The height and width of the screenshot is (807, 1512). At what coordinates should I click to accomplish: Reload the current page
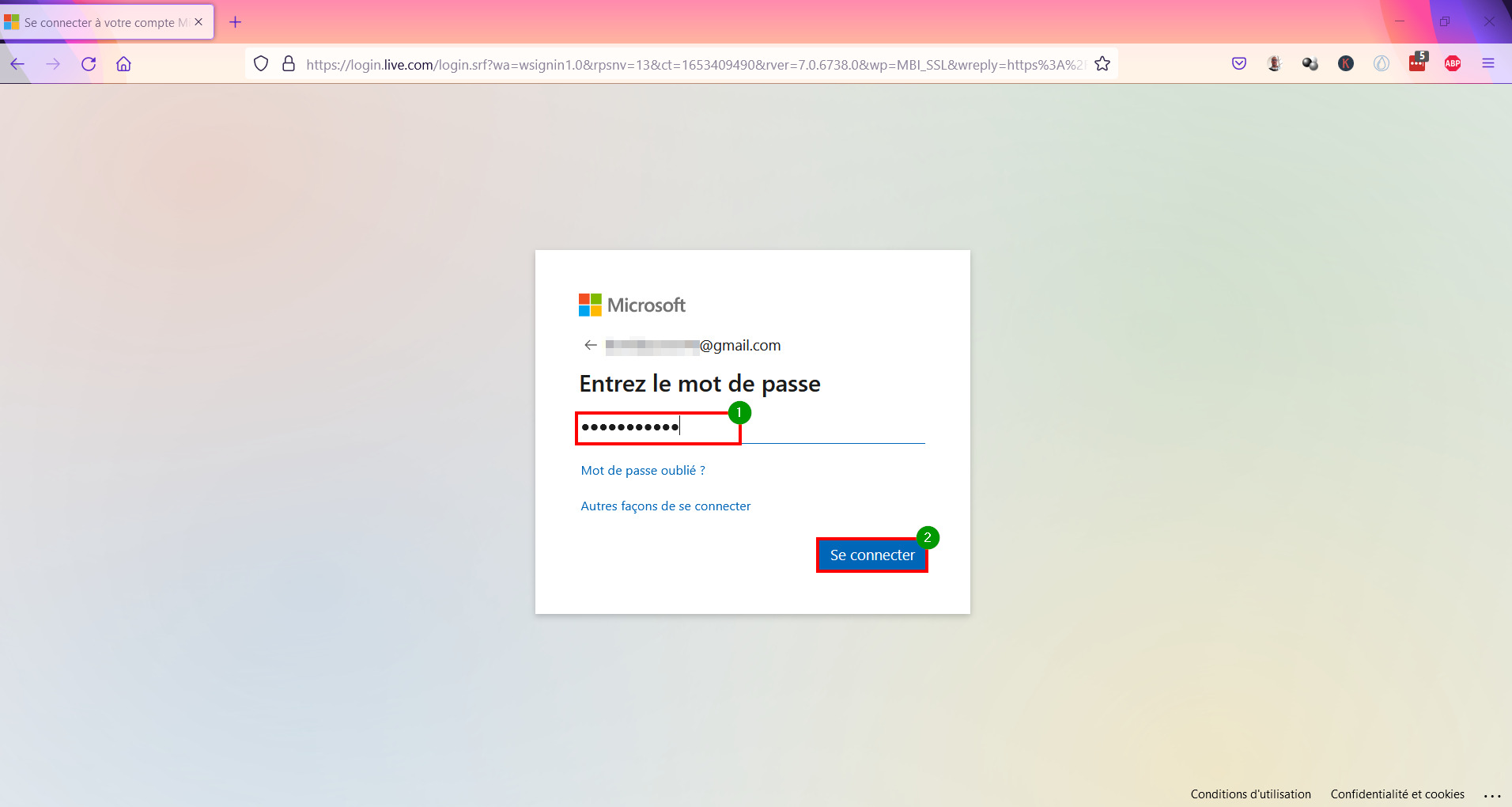89,64
